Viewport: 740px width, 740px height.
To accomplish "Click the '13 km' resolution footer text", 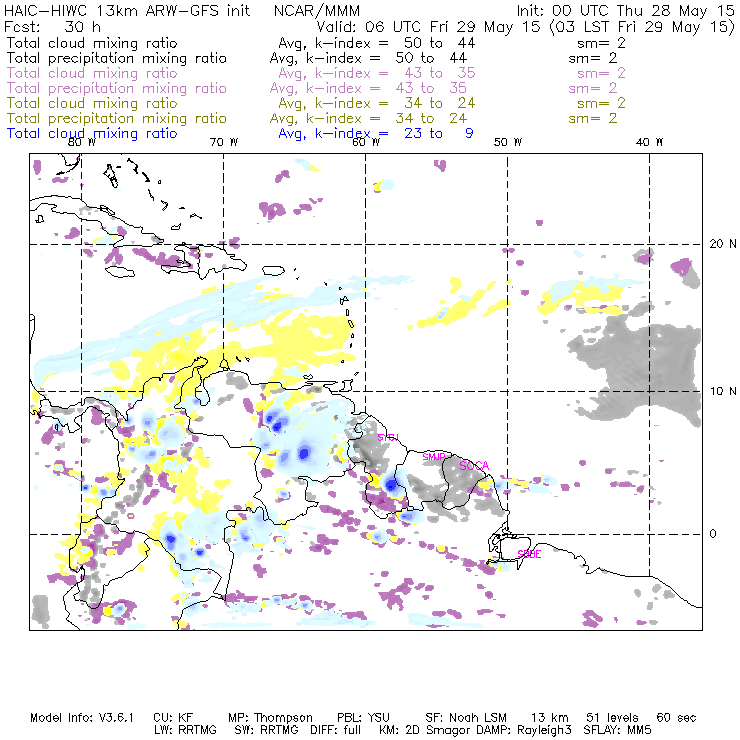I will click(549, 718).
